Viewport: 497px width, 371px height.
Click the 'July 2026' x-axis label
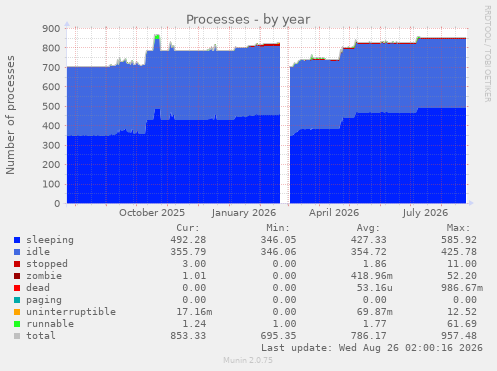tap(425, 213)
